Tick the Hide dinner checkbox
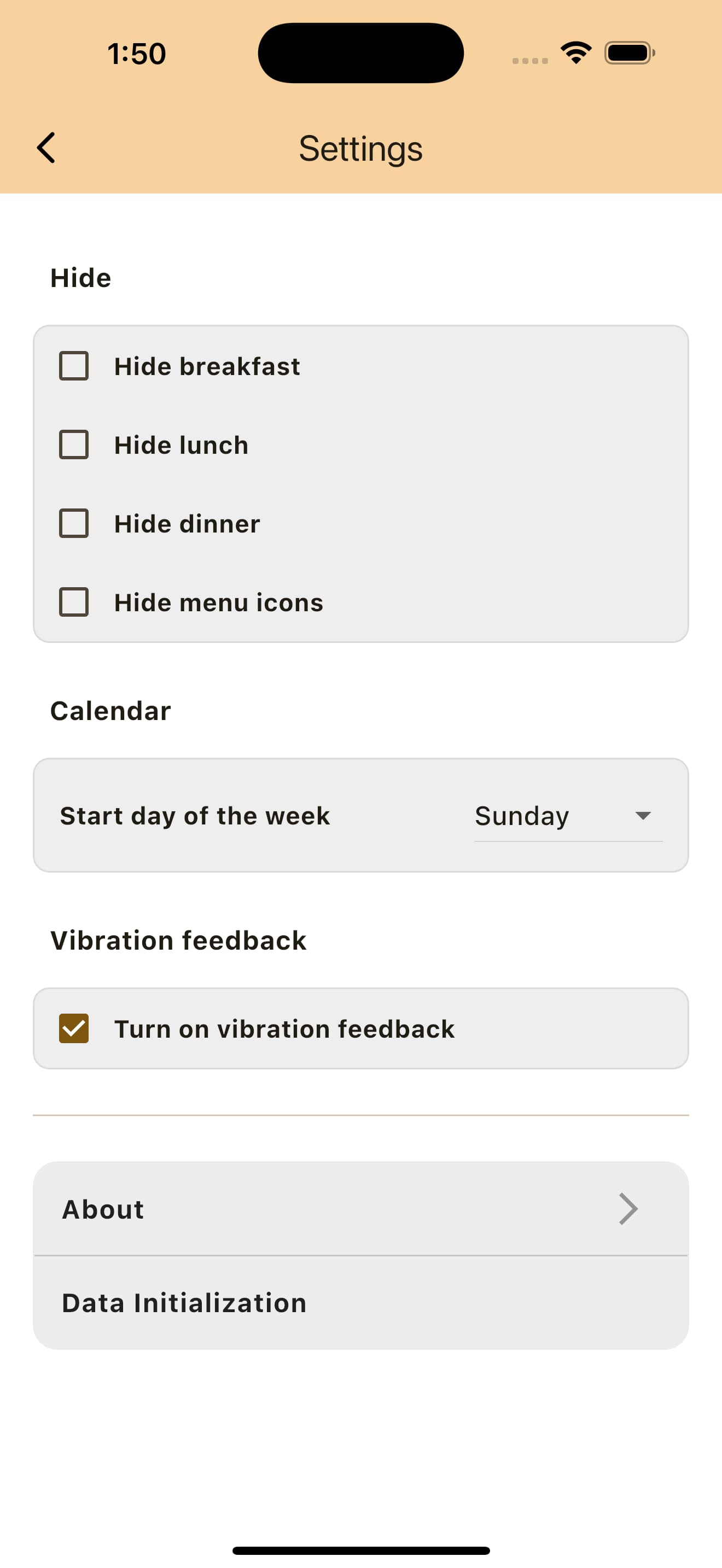Image resolution: width=722 pixels, height=1568 pixels. tap(74, 523)
